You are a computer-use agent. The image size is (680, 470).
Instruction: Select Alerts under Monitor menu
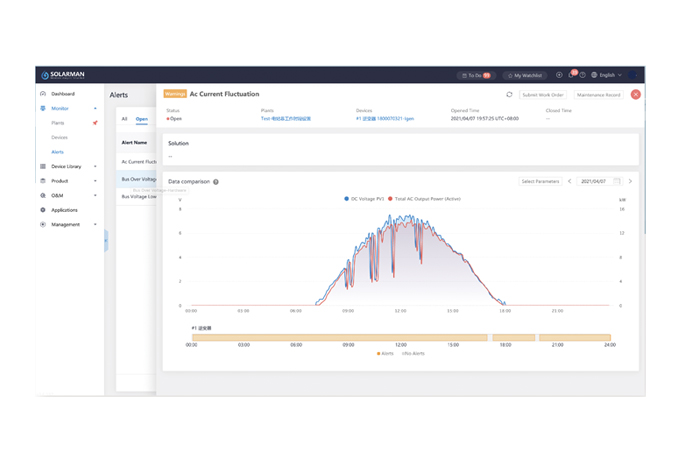tap(57, 152)
